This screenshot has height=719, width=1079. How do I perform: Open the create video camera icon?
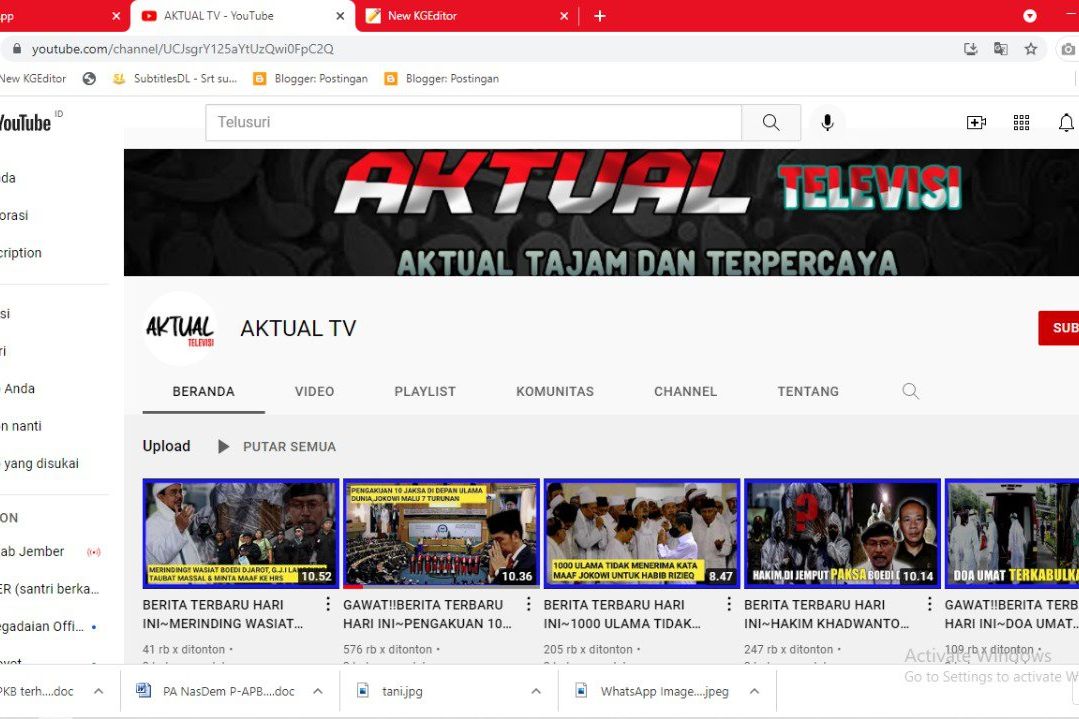(x=976, y=122)
